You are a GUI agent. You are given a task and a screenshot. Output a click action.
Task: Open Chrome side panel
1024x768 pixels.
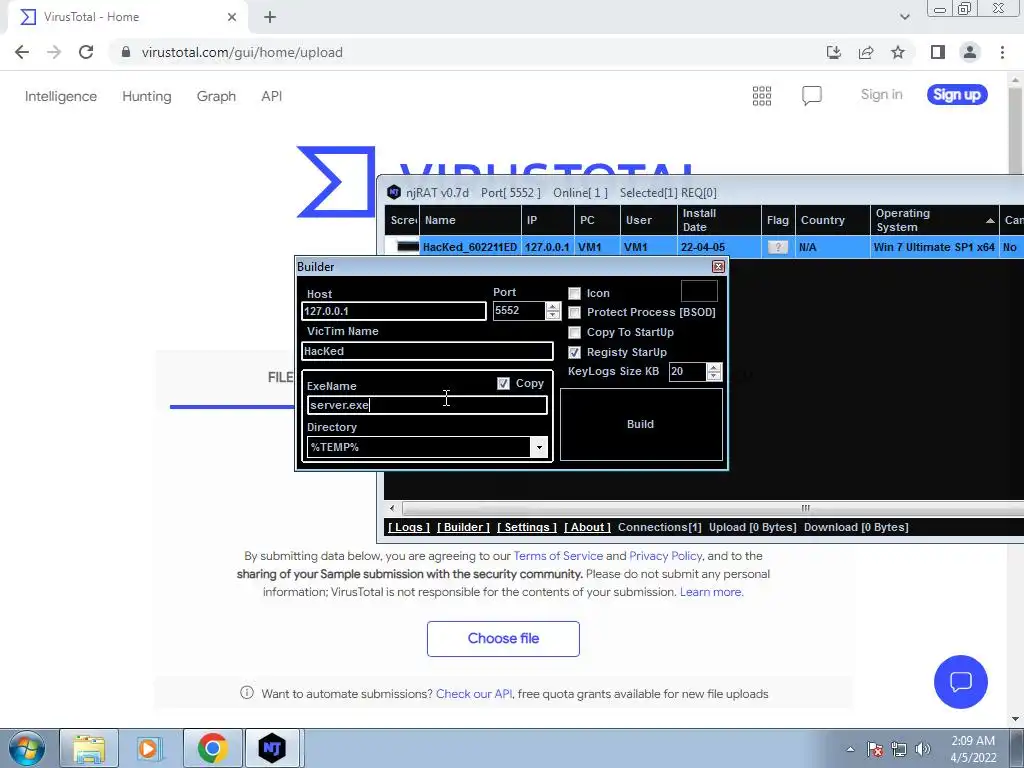[938, 52]
